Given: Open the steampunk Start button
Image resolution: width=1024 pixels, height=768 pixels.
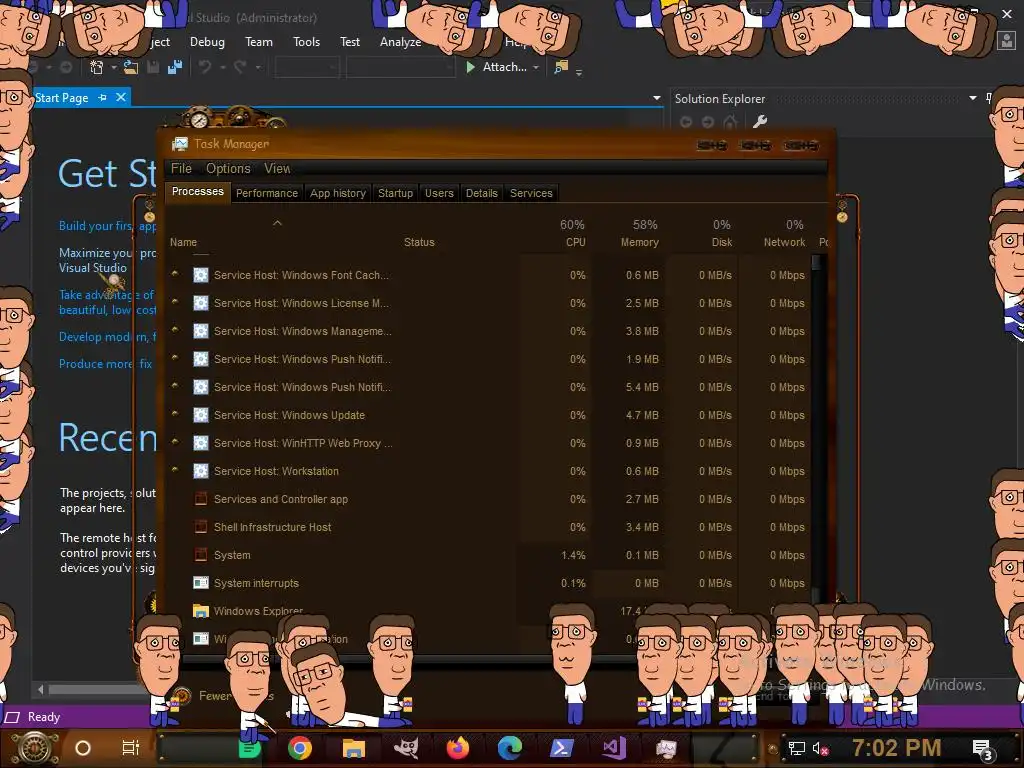Looking at the screenshot, I should point(35,748).
